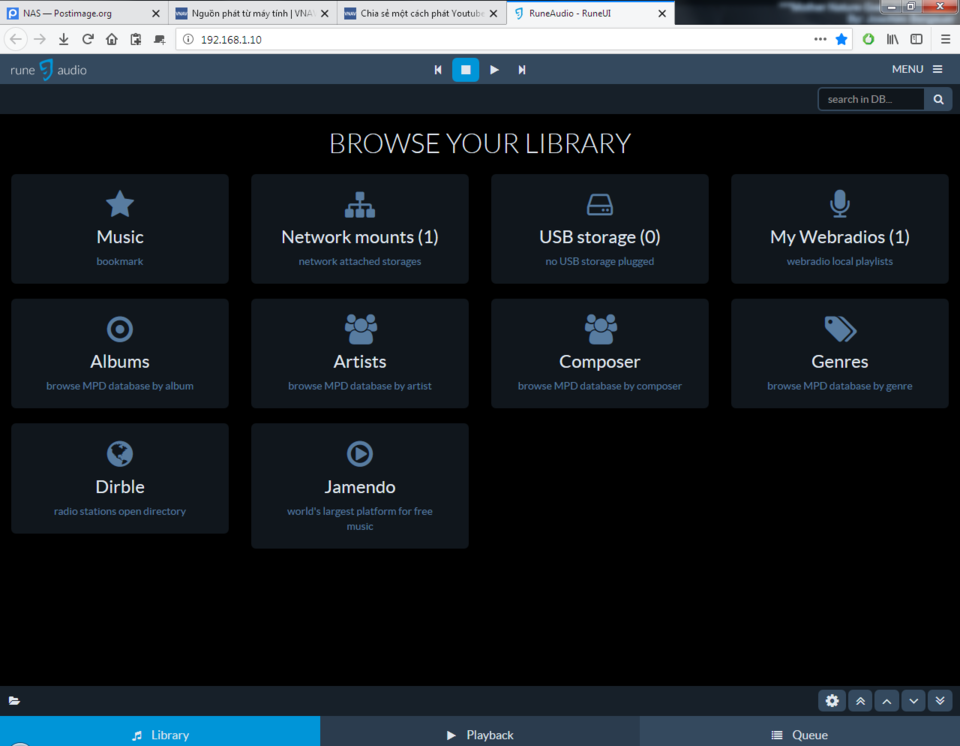Open page actions three-dots menu
The height and width of the screenshot is (746, 960).
pyautogui.click(x=820, y=39)
